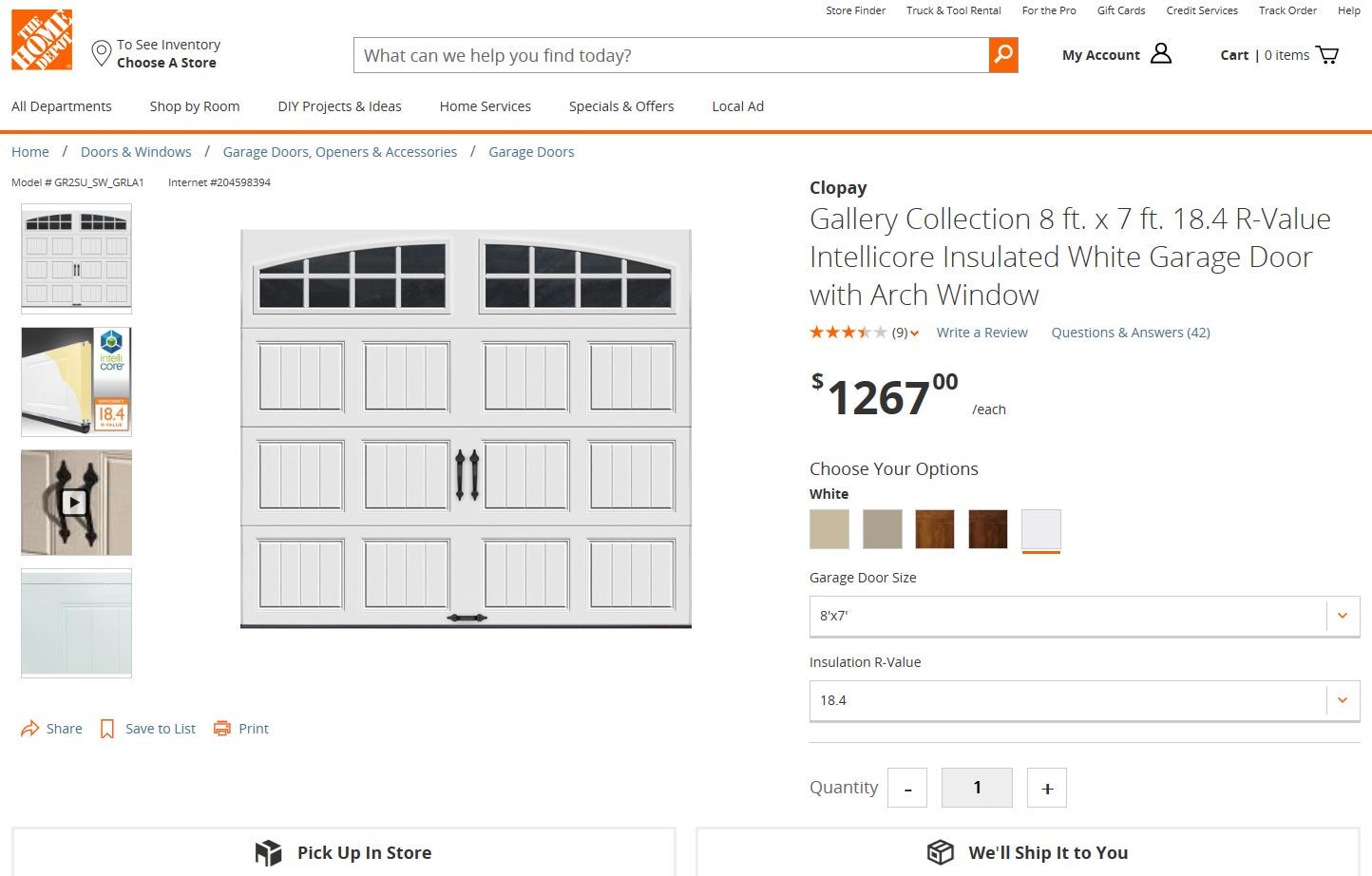
Task: Open Questions & Answers (42) link
Action: (1130, 333)
